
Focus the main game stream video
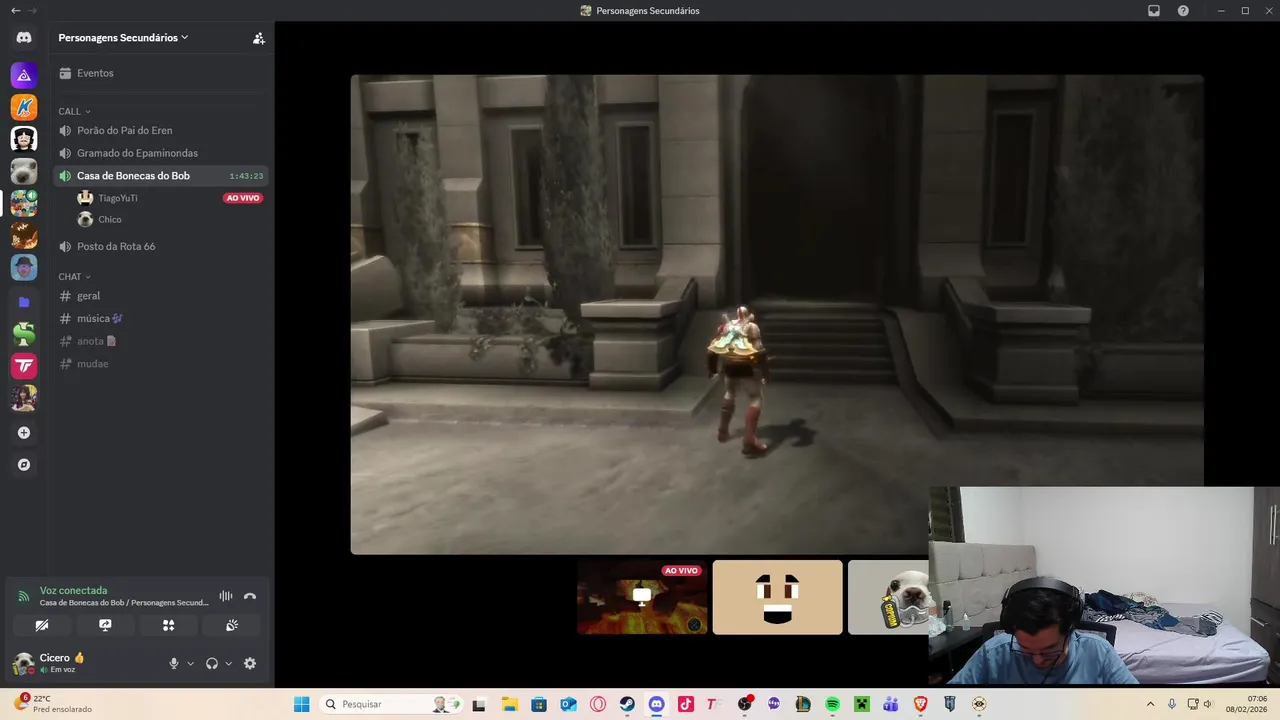pyautogui.click(x=777, y=314)
